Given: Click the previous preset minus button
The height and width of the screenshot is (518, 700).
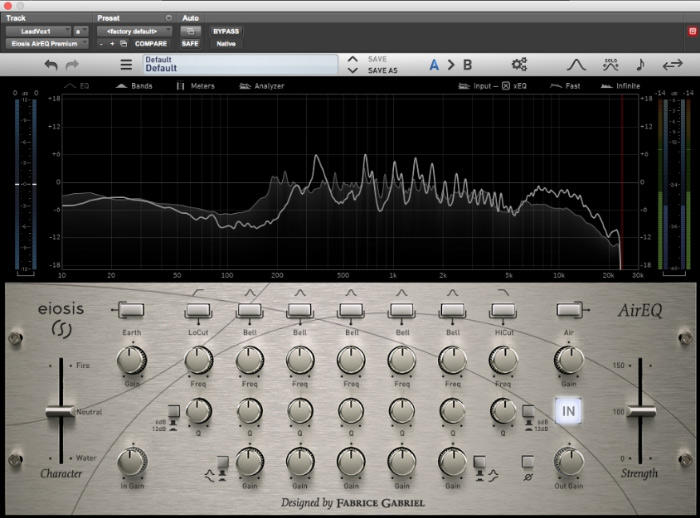Looking at the screenshot, I should 101,44.
